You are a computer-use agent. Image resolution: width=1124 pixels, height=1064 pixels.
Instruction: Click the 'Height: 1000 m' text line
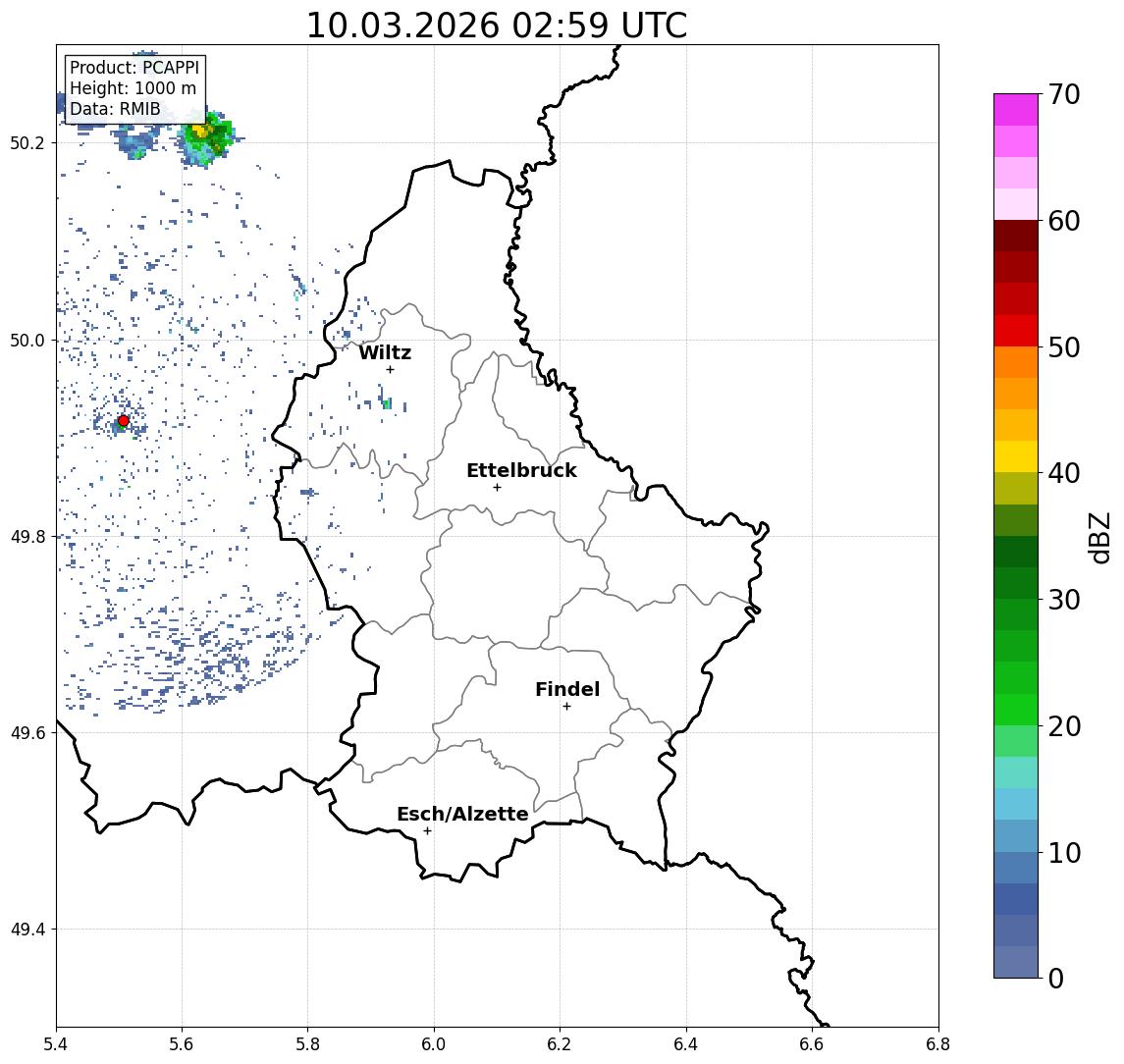point(133,89)
